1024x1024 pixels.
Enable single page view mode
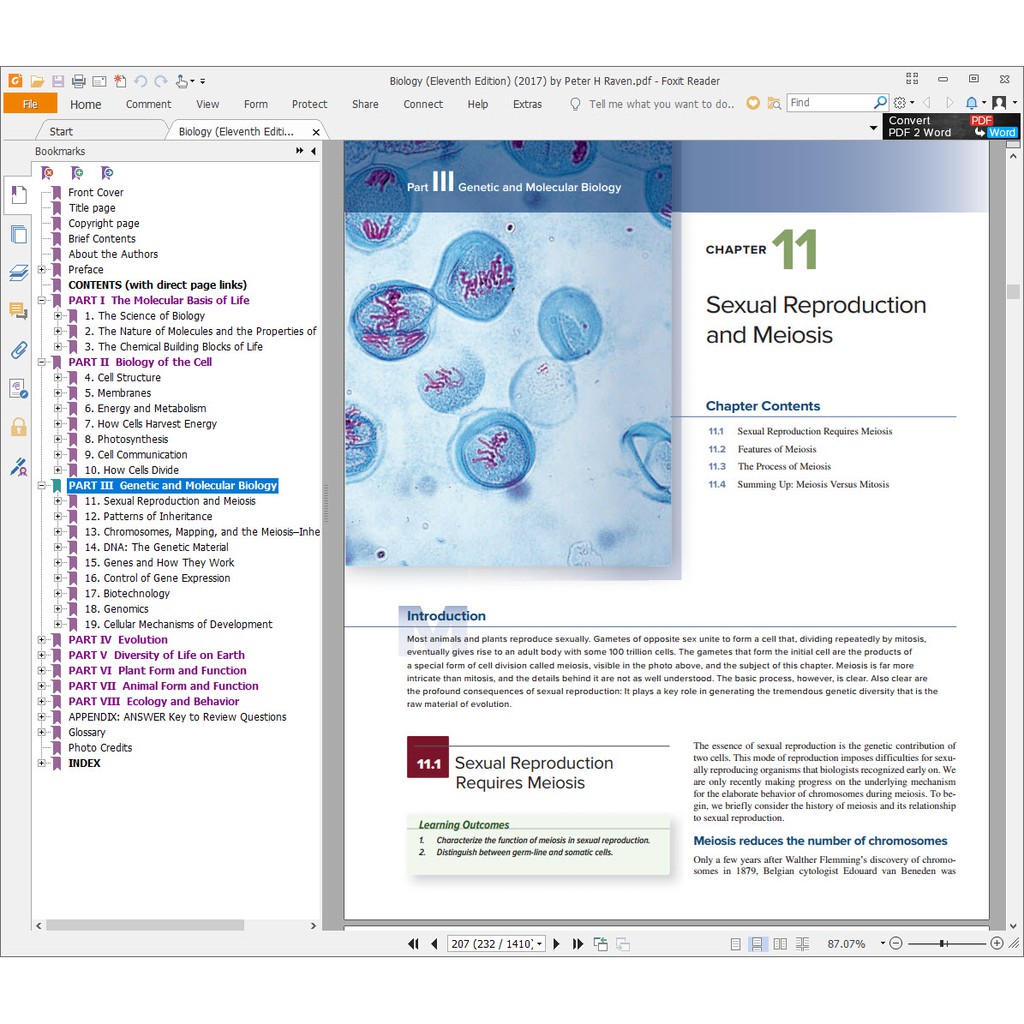click(736, 944)
